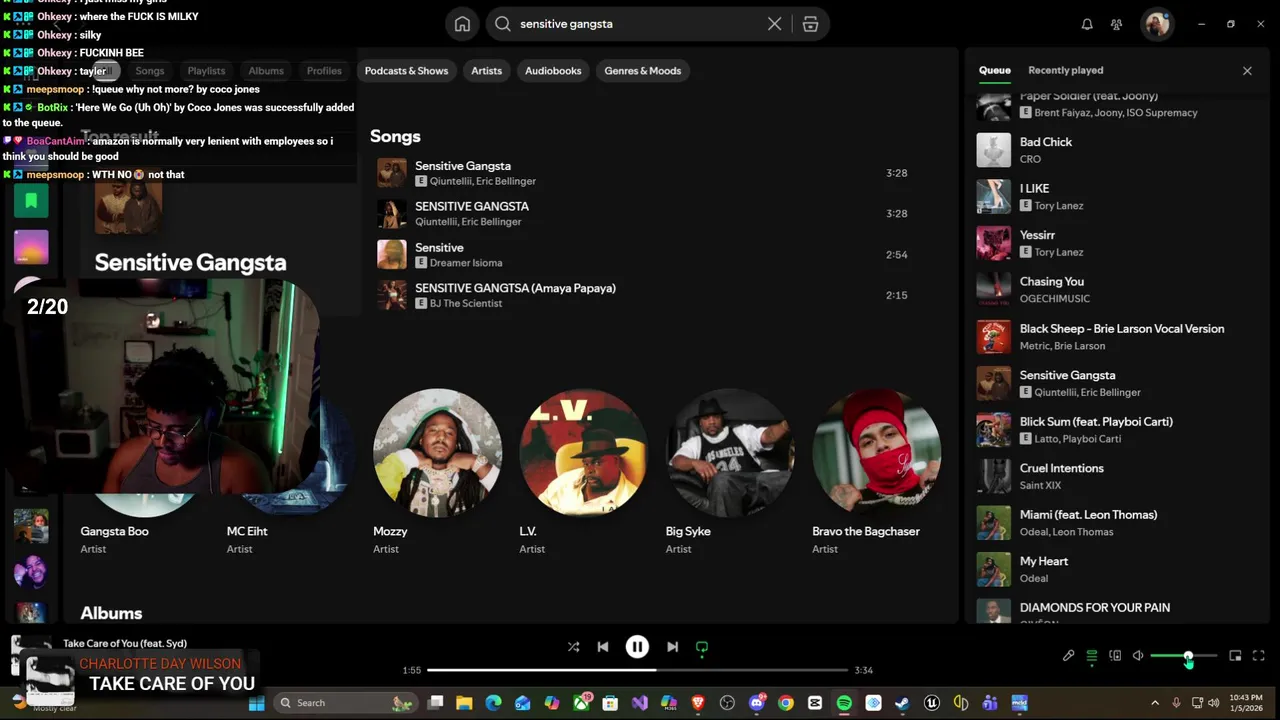1280x720 pixels.
Task: Go to Spotify Home
Action: point(462,24)
